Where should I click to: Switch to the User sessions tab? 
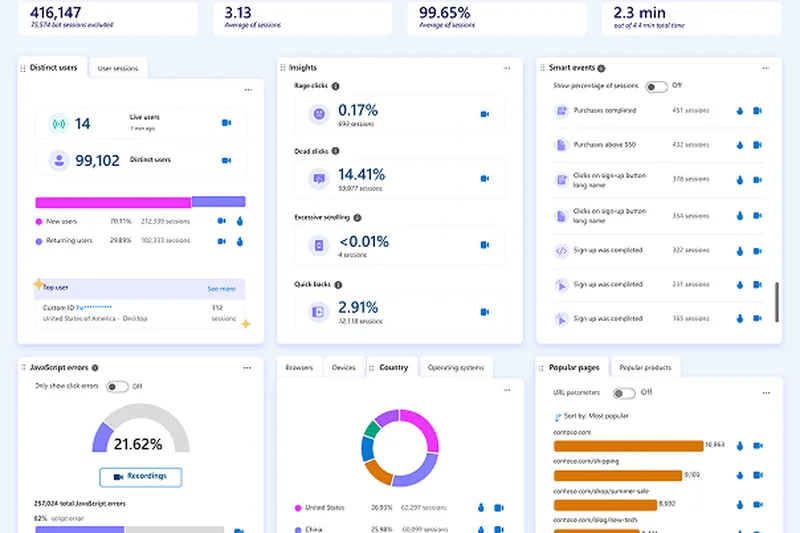click(118, 68)
